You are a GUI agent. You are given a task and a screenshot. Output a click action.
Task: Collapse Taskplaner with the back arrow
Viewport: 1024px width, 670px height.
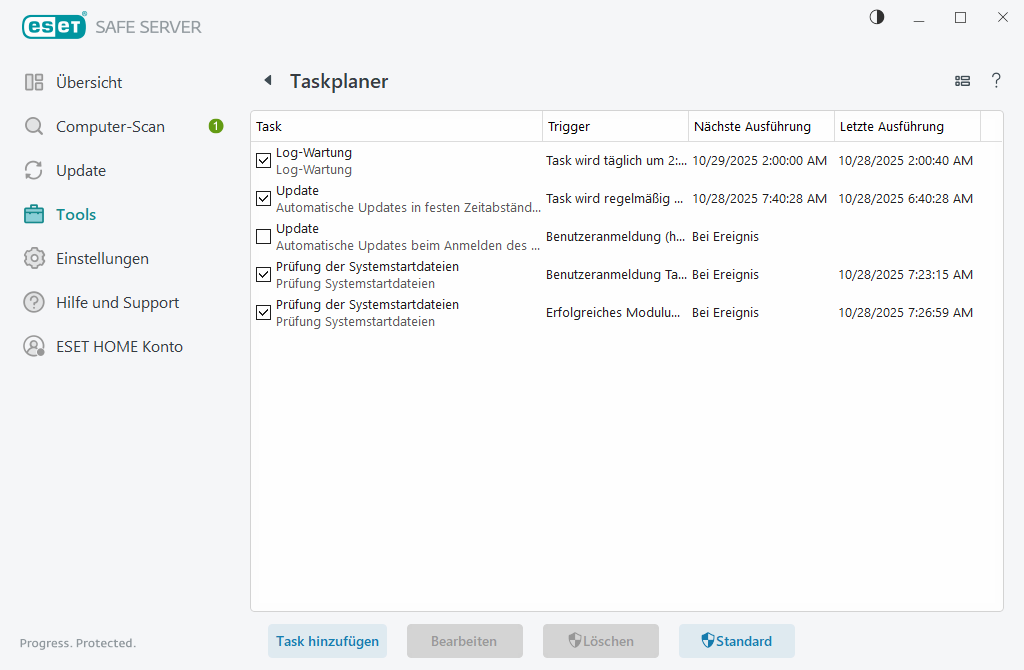267,80
